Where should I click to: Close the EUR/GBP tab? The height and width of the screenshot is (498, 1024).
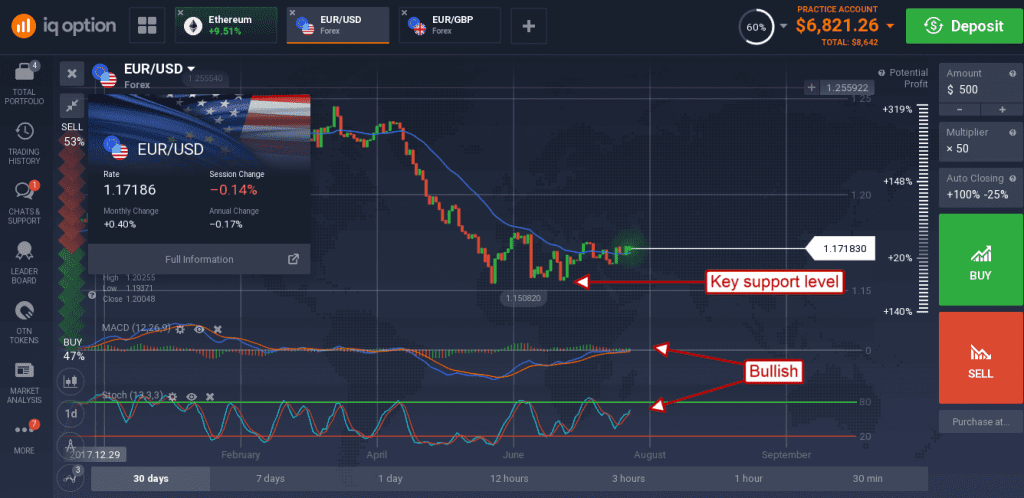[x=404, y=13]
